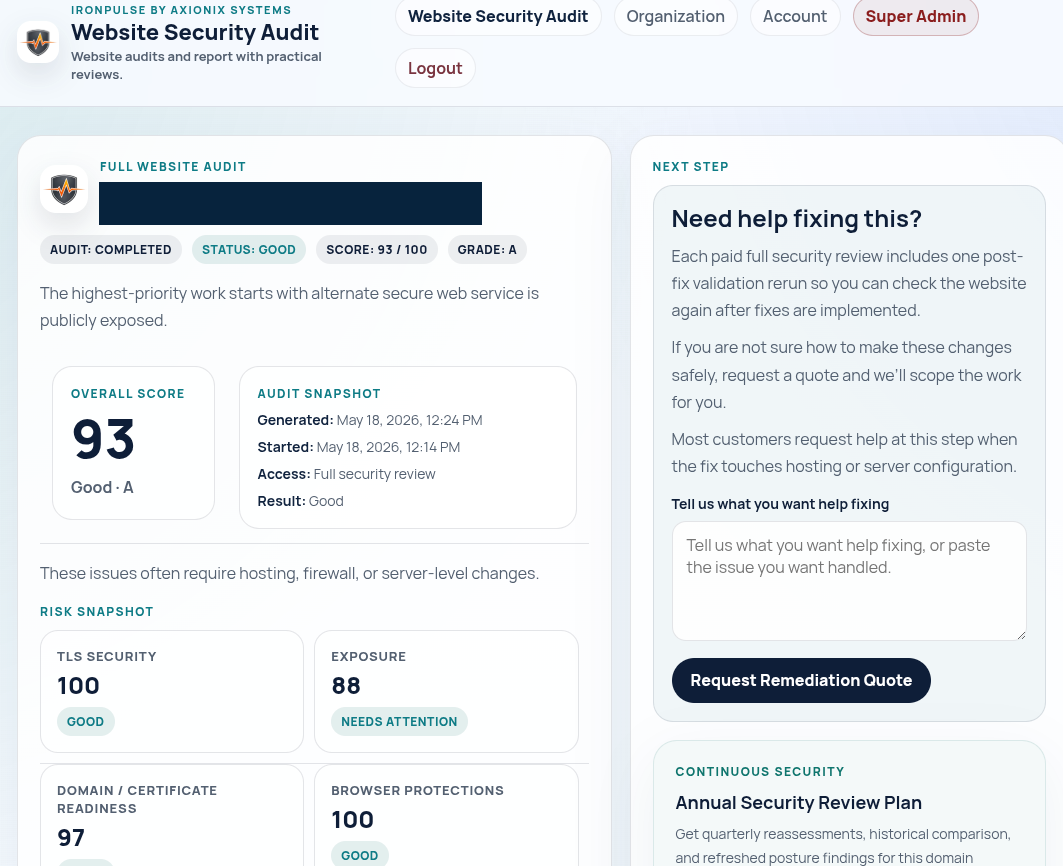
Task: Click the Status: Good badge
Action: [249, 250]
